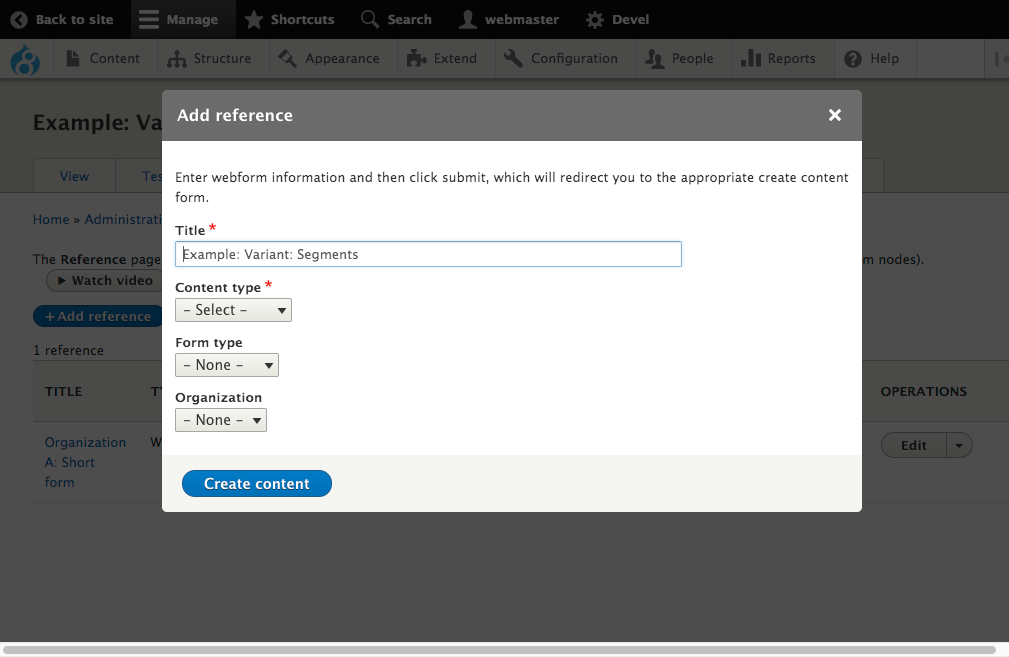
Task: Open Extend via the puzzle-piece icon
Action: coord(413,59)
